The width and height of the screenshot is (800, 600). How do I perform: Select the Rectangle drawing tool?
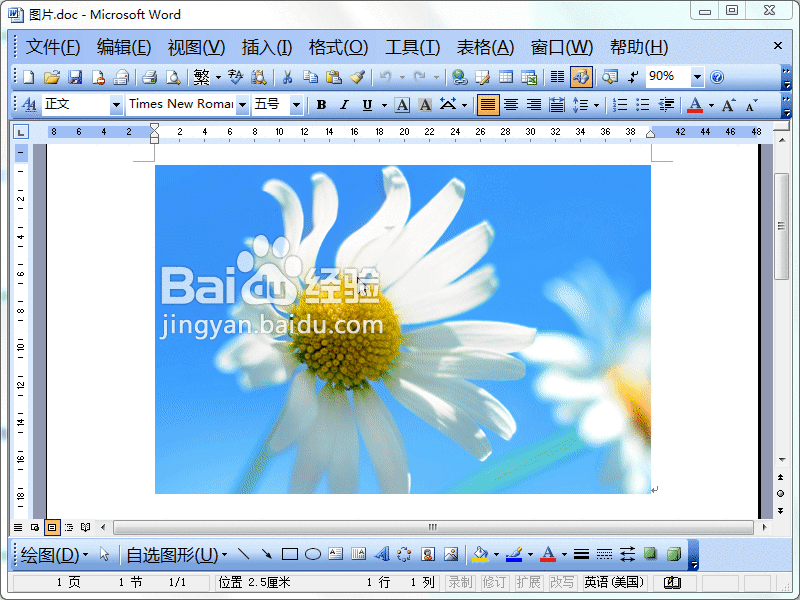click(x=290, y=554)
